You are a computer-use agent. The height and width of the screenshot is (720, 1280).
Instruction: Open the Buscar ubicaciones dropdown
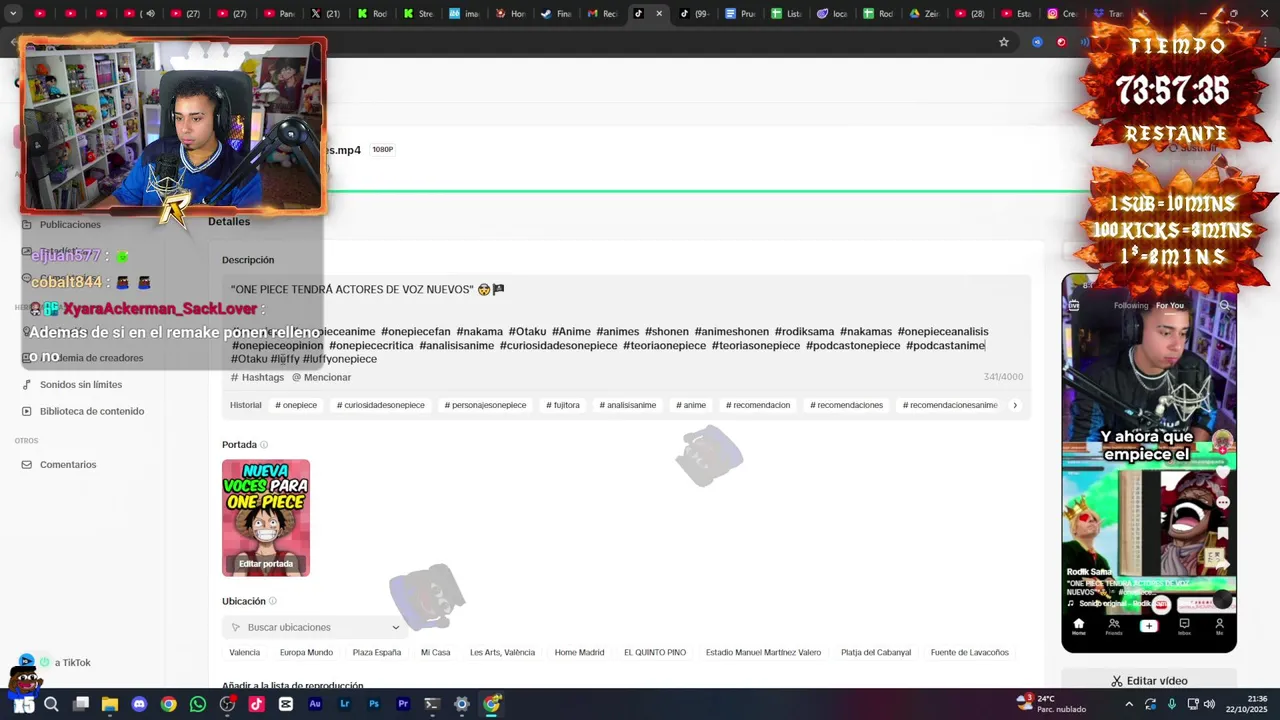point(315,627)
